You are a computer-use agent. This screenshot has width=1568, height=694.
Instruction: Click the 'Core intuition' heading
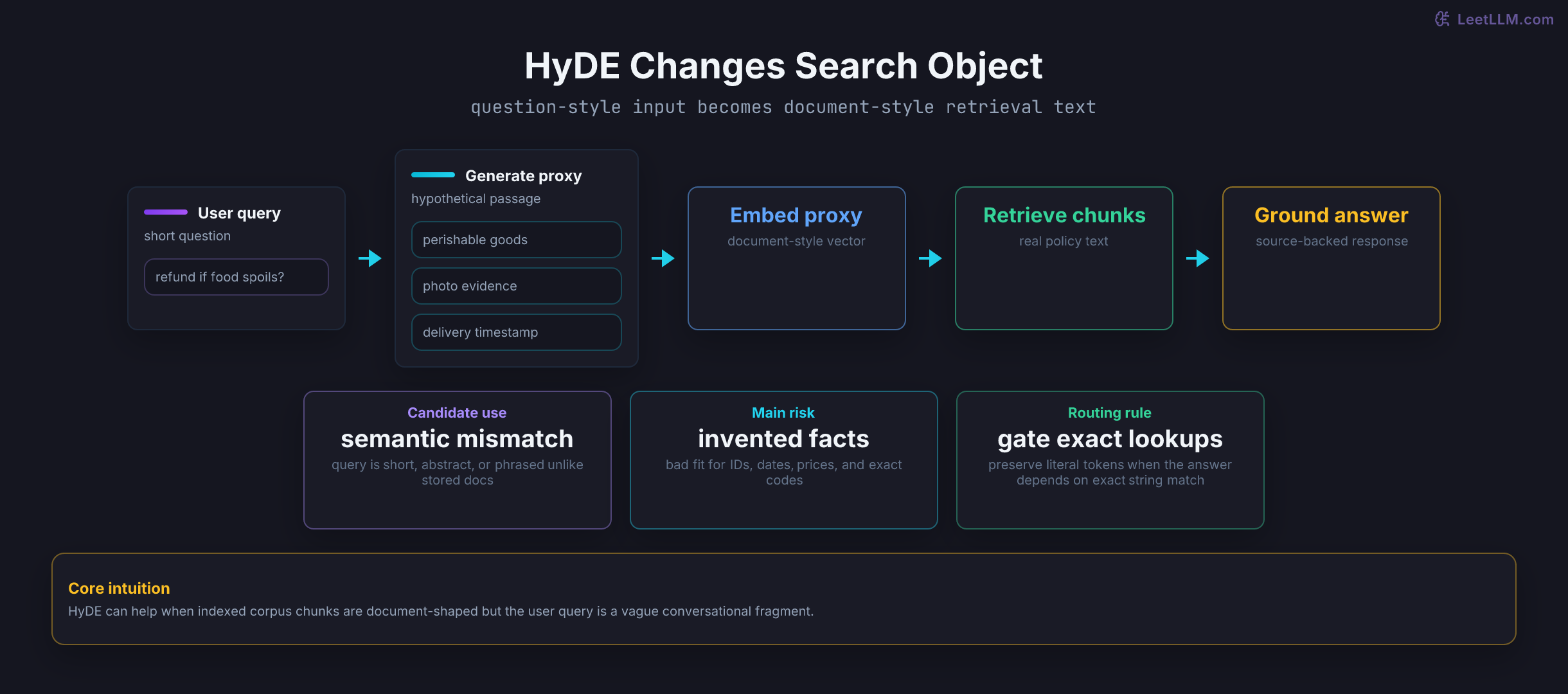point(119,588)
